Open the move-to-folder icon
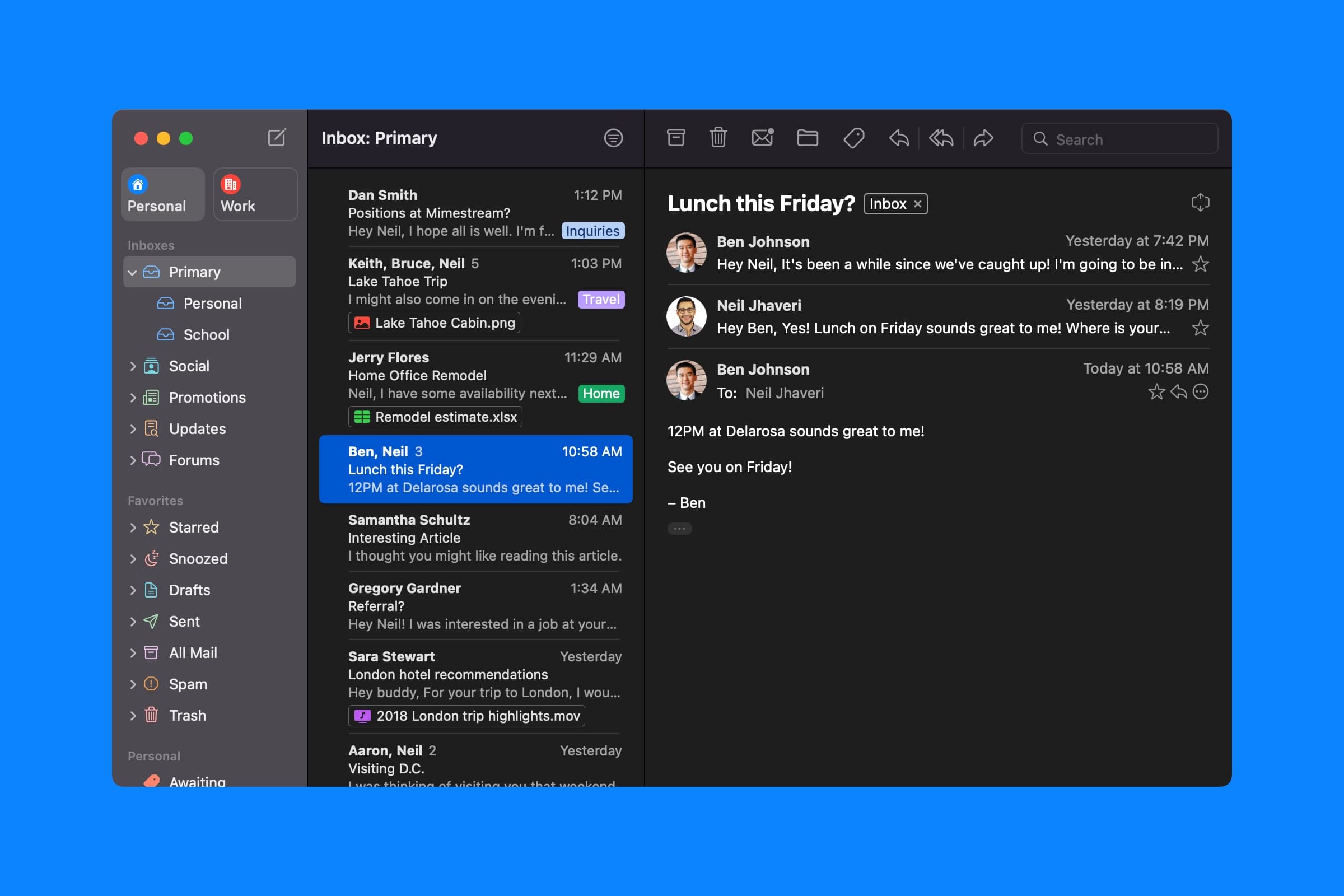This screenshot has height=896, width=1344. [x=808, y=138]
